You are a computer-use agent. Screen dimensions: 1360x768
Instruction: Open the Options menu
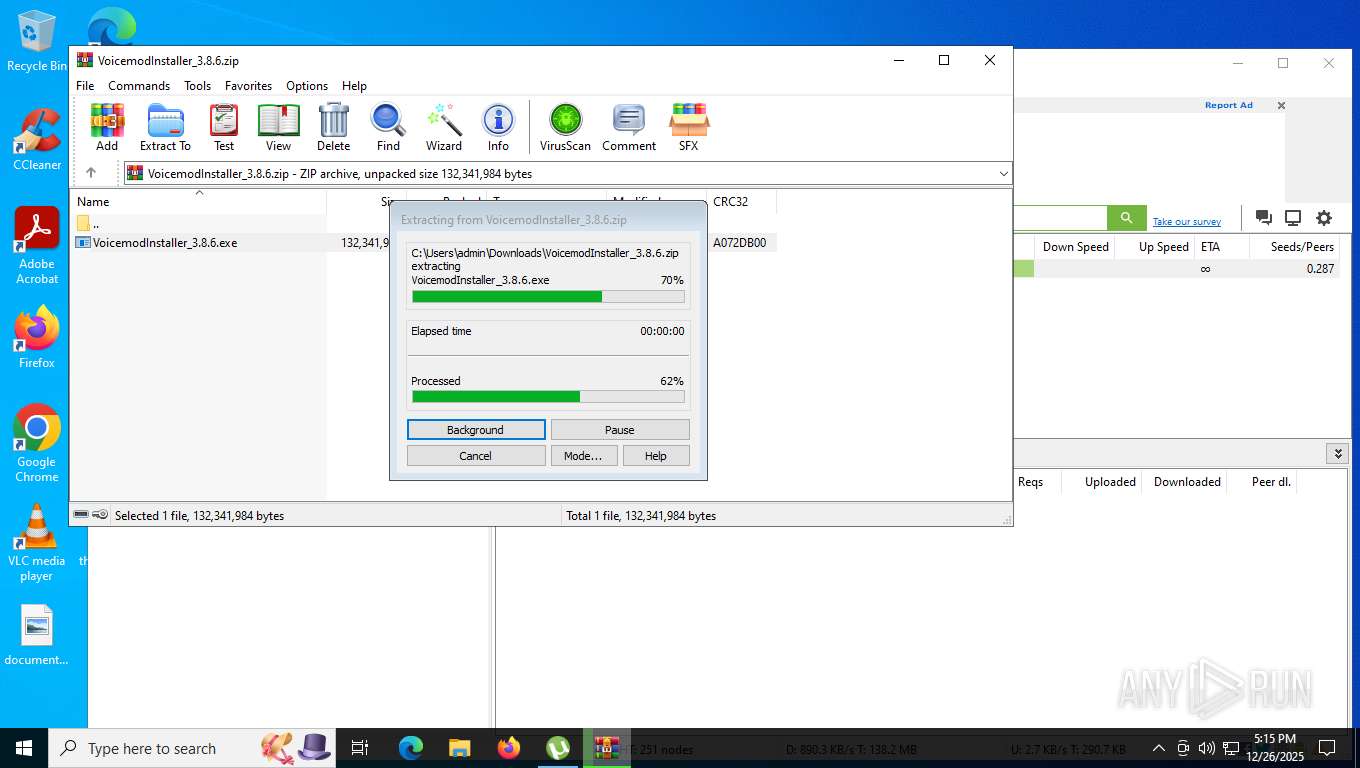coord(307,86)
